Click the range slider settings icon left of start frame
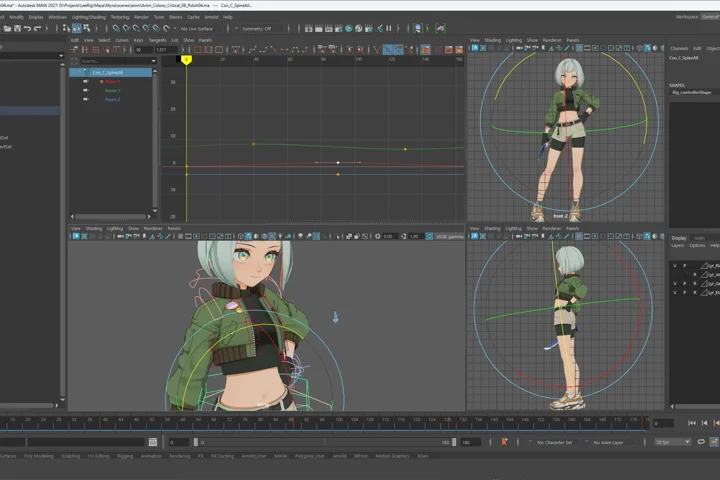This screenshot has height=480, width=720. pyautogui.click(x=153, y=442)
